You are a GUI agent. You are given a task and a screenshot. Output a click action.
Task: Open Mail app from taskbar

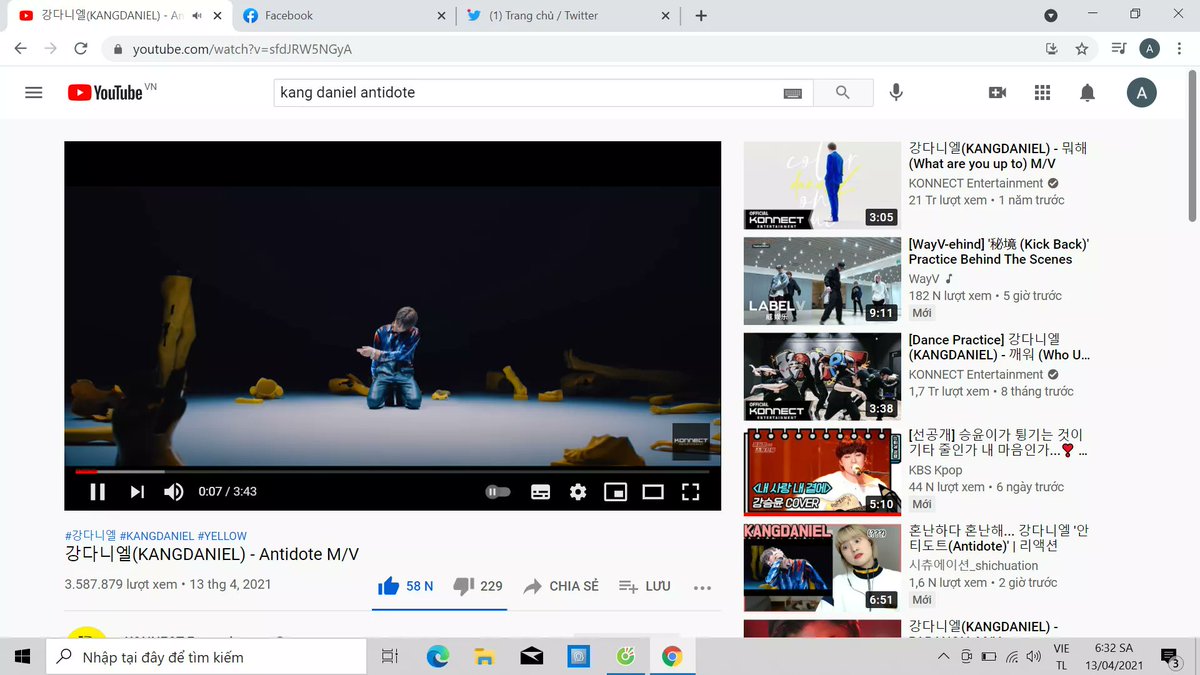(x=532, y=656)
